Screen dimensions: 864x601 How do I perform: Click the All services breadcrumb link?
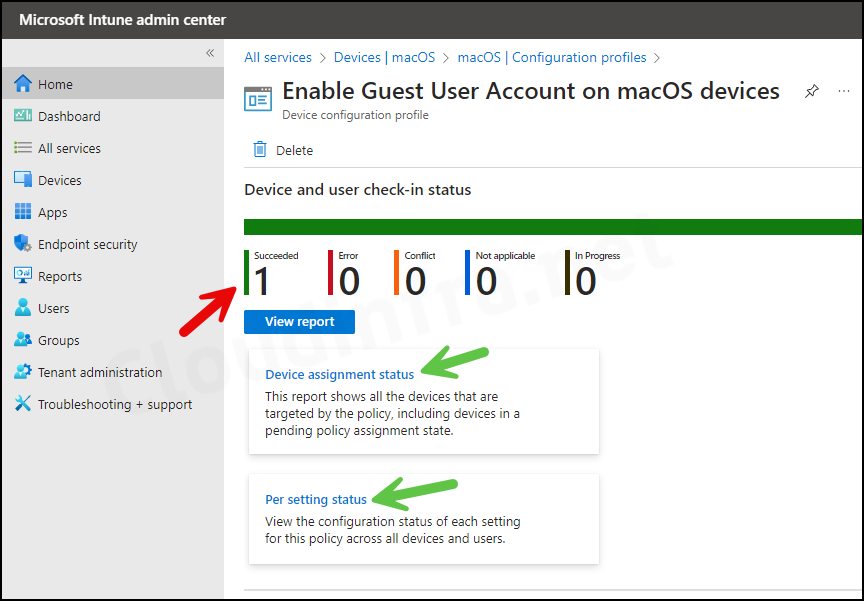tap(278, 57)
